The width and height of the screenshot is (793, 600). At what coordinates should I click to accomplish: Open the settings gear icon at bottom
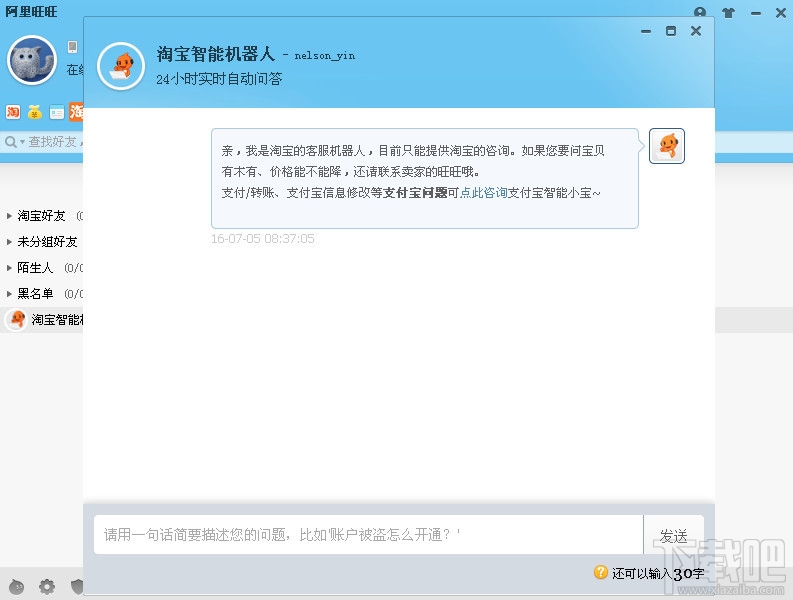[47, 587]
